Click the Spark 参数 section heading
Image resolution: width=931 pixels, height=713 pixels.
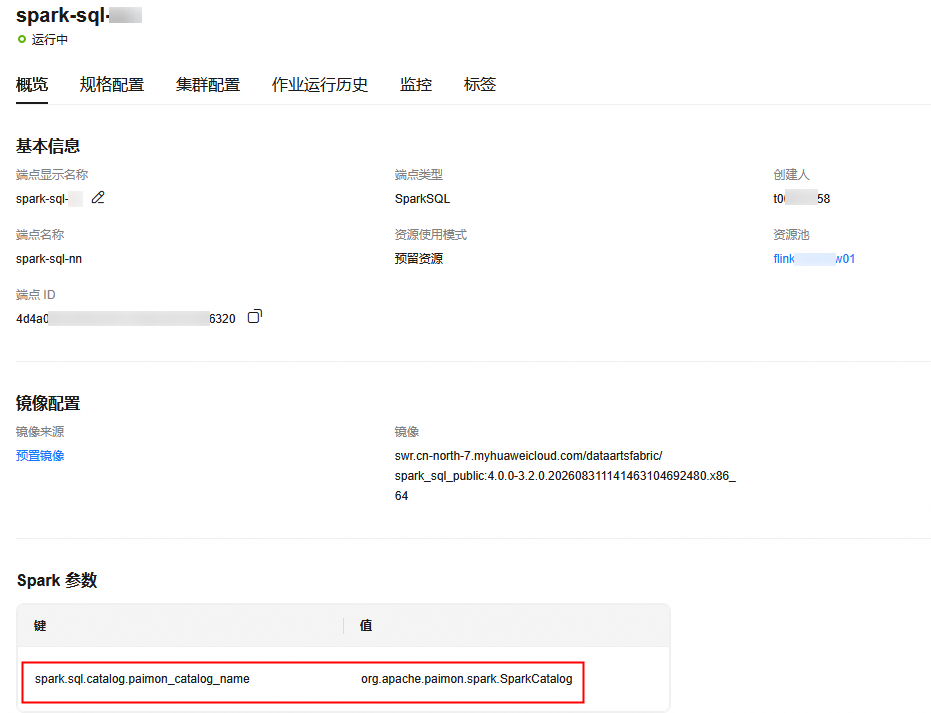(57, 580)
